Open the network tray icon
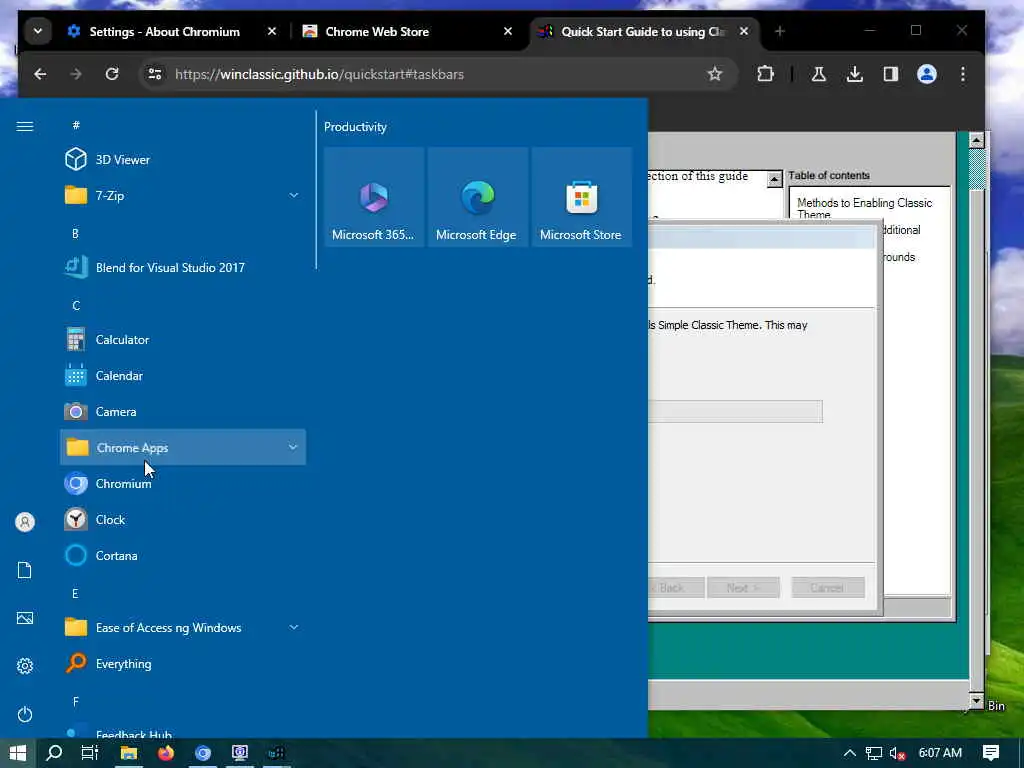The image size is (1024, 768). (874, 753)
